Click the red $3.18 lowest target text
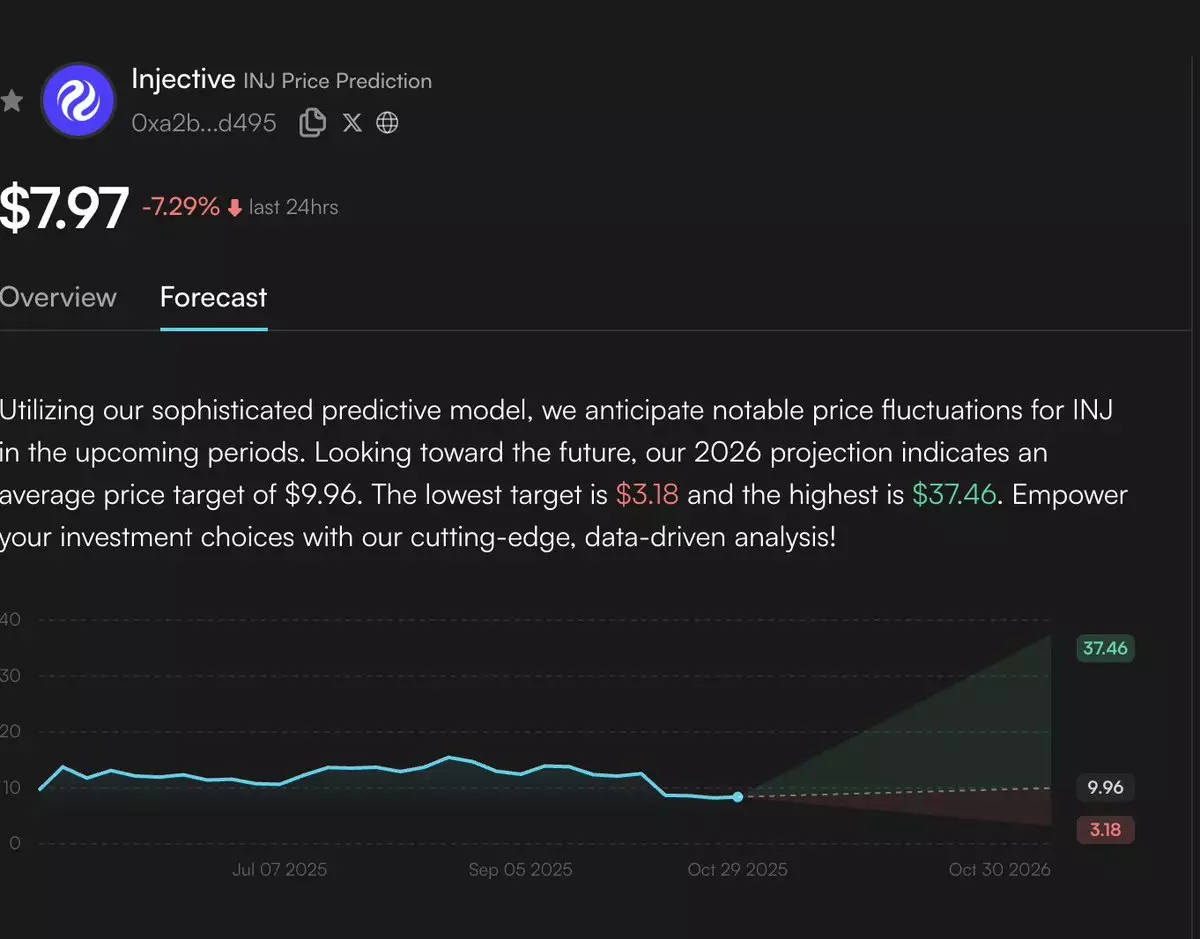Screen dimensions: 1200x939 coord(647,495)
